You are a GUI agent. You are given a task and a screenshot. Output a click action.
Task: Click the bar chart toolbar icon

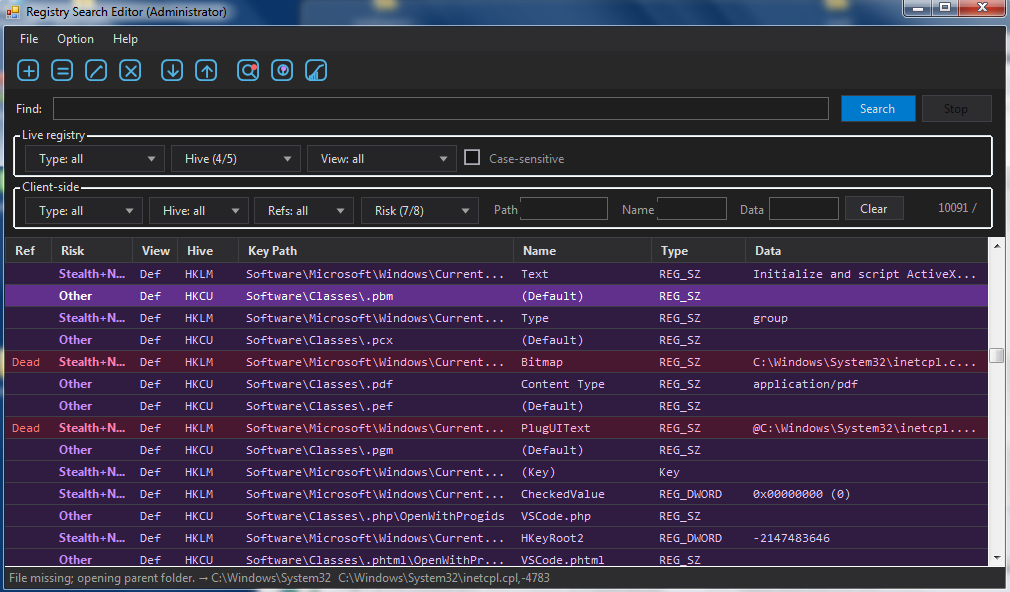point(316,70)
